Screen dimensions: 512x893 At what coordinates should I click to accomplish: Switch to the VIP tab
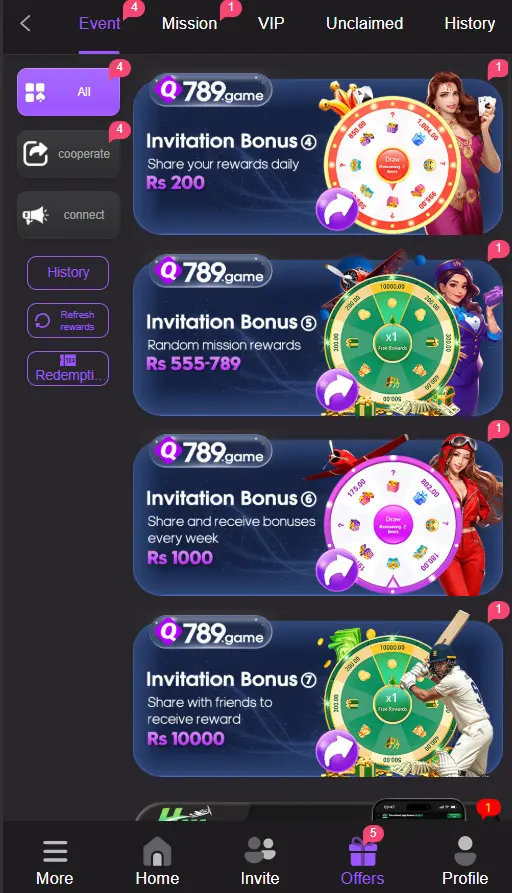[x=271, y=23]
